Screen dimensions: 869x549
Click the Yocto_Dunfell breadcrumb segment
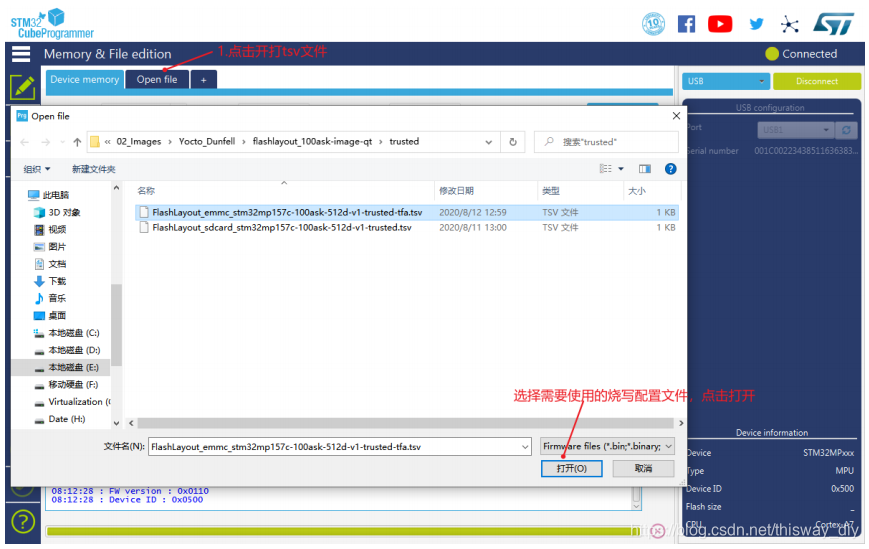(x=207, y=142)
